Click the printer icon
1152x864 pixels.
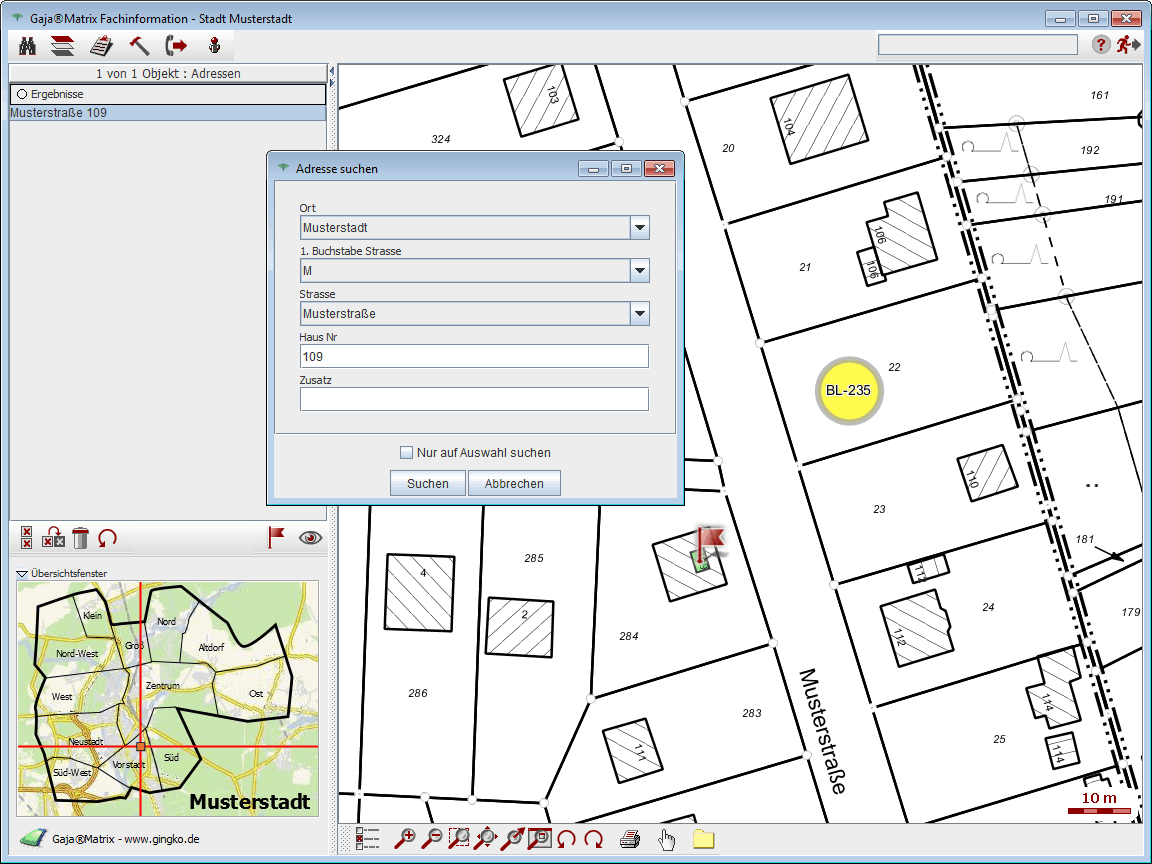pos(629,839)
